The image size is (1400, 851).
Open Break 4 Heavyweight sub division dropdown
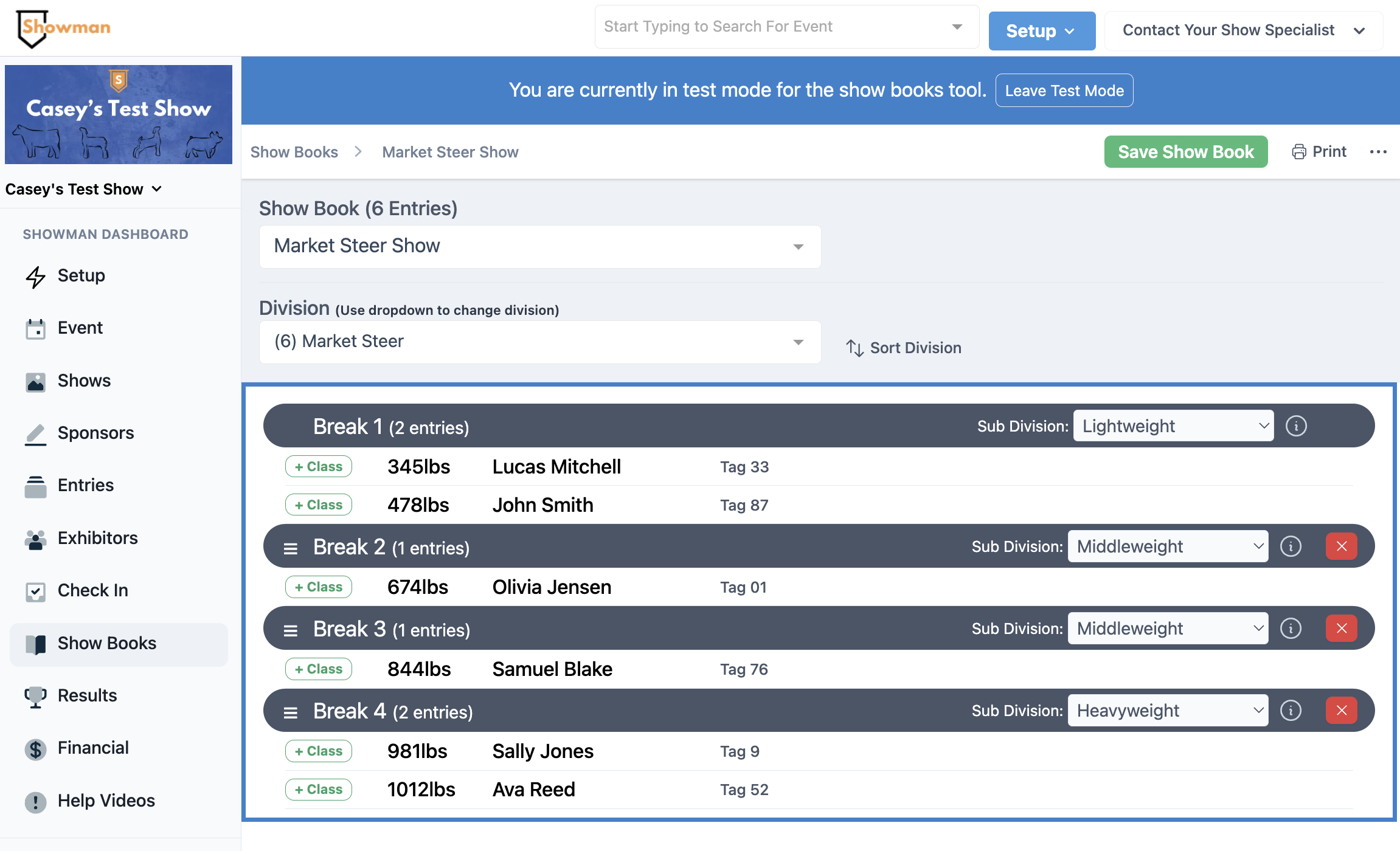point(1168,711)
